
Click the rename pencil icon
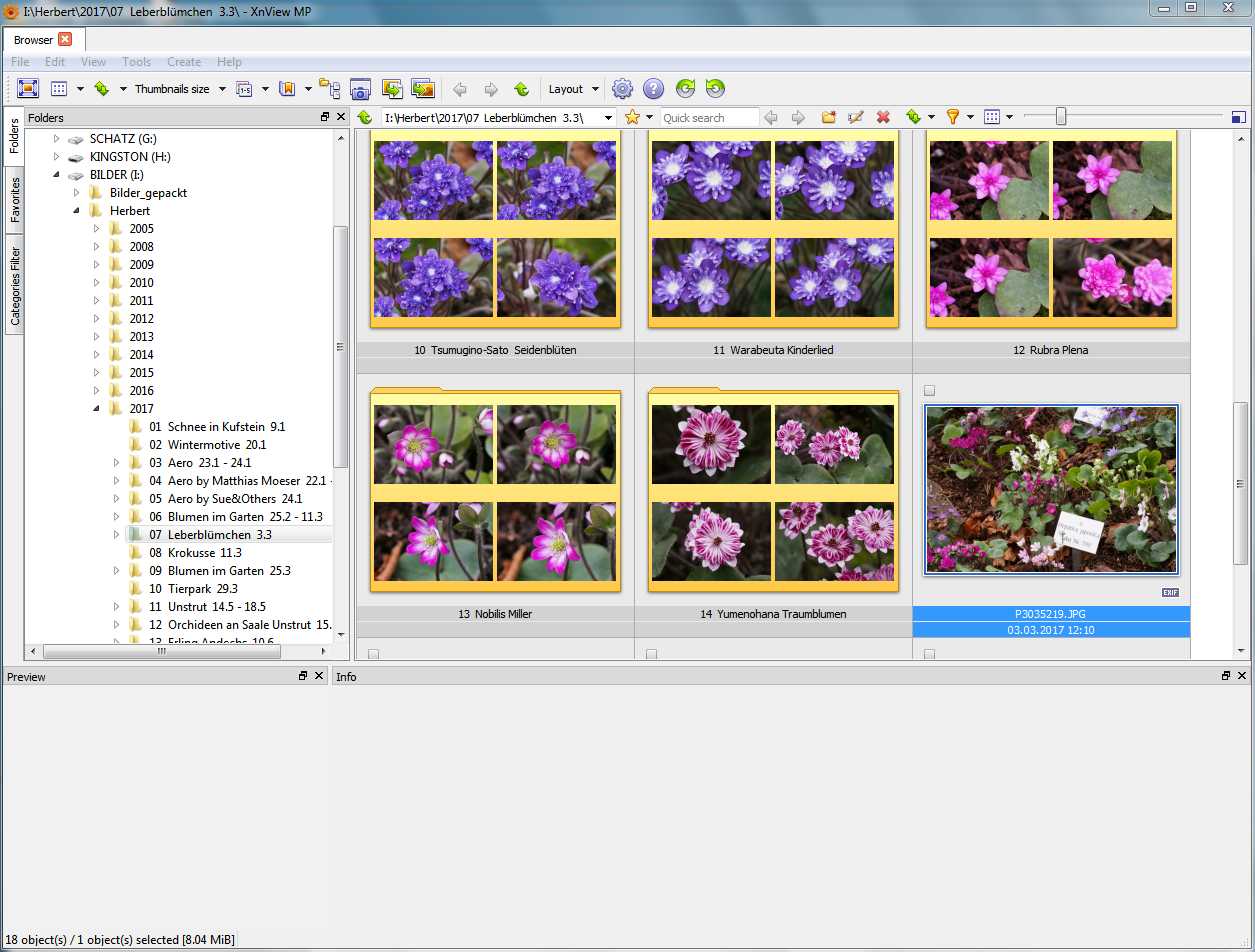click(855, 117)
